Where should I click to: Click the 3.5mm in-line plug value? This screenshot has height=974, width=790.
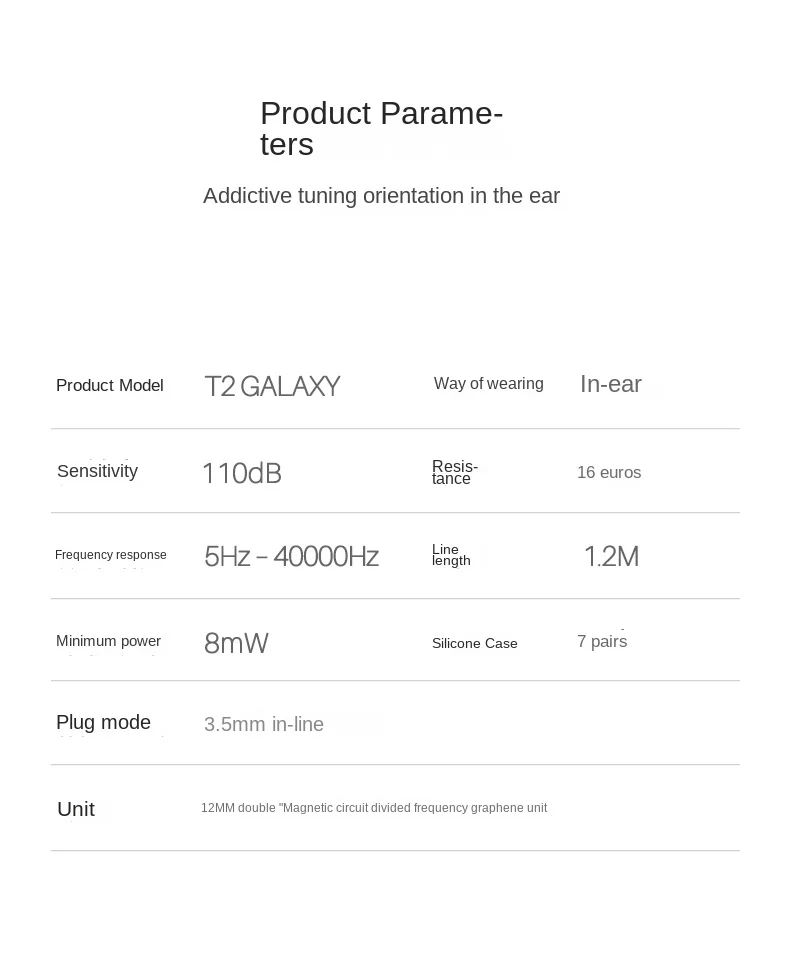264,724
